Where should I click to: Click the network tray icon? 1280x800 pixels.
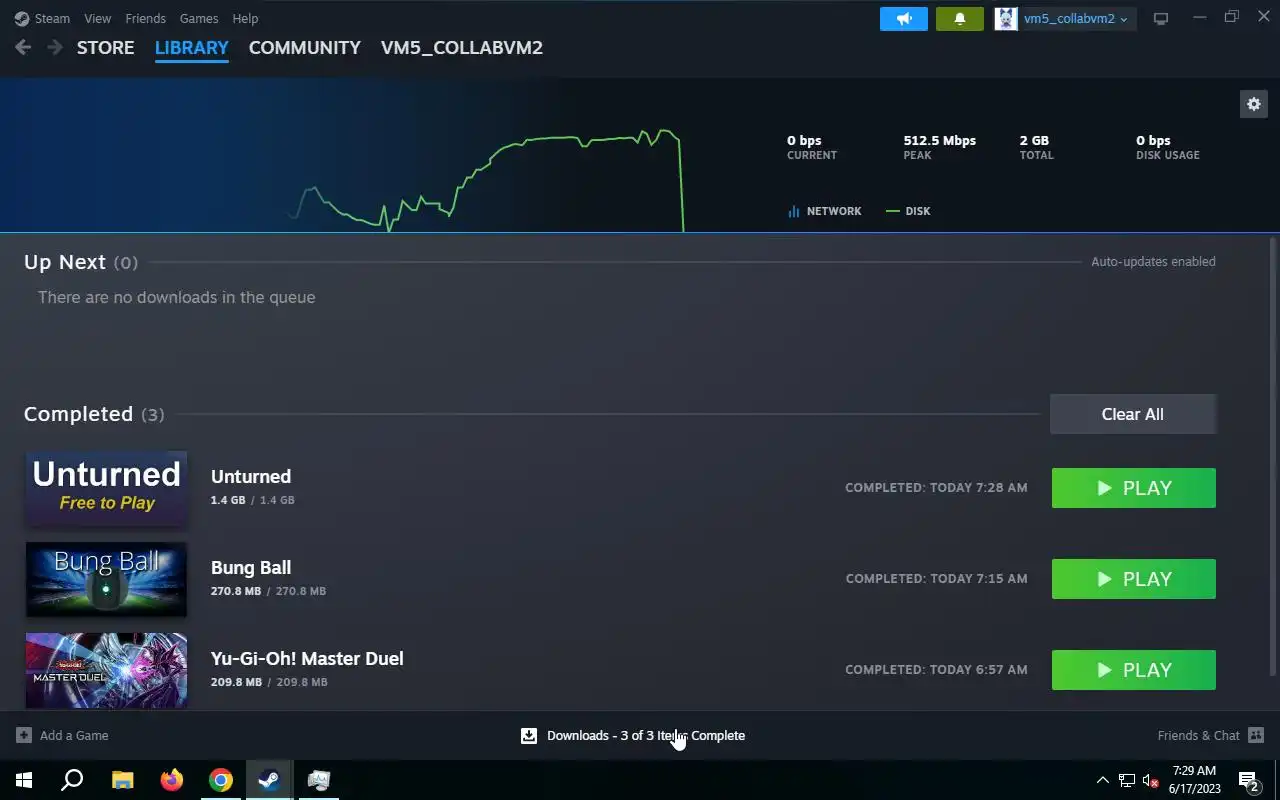(1127, 780)
